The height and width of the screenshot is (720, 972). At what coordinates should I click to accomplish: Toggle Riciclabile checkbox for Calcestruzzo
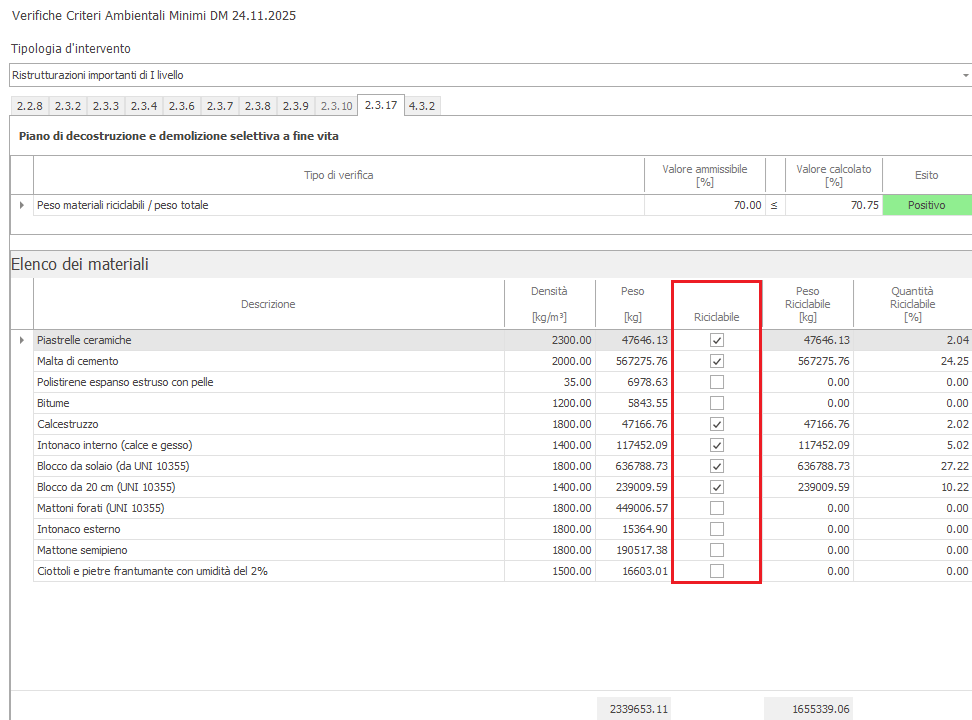tap(717, 424)
